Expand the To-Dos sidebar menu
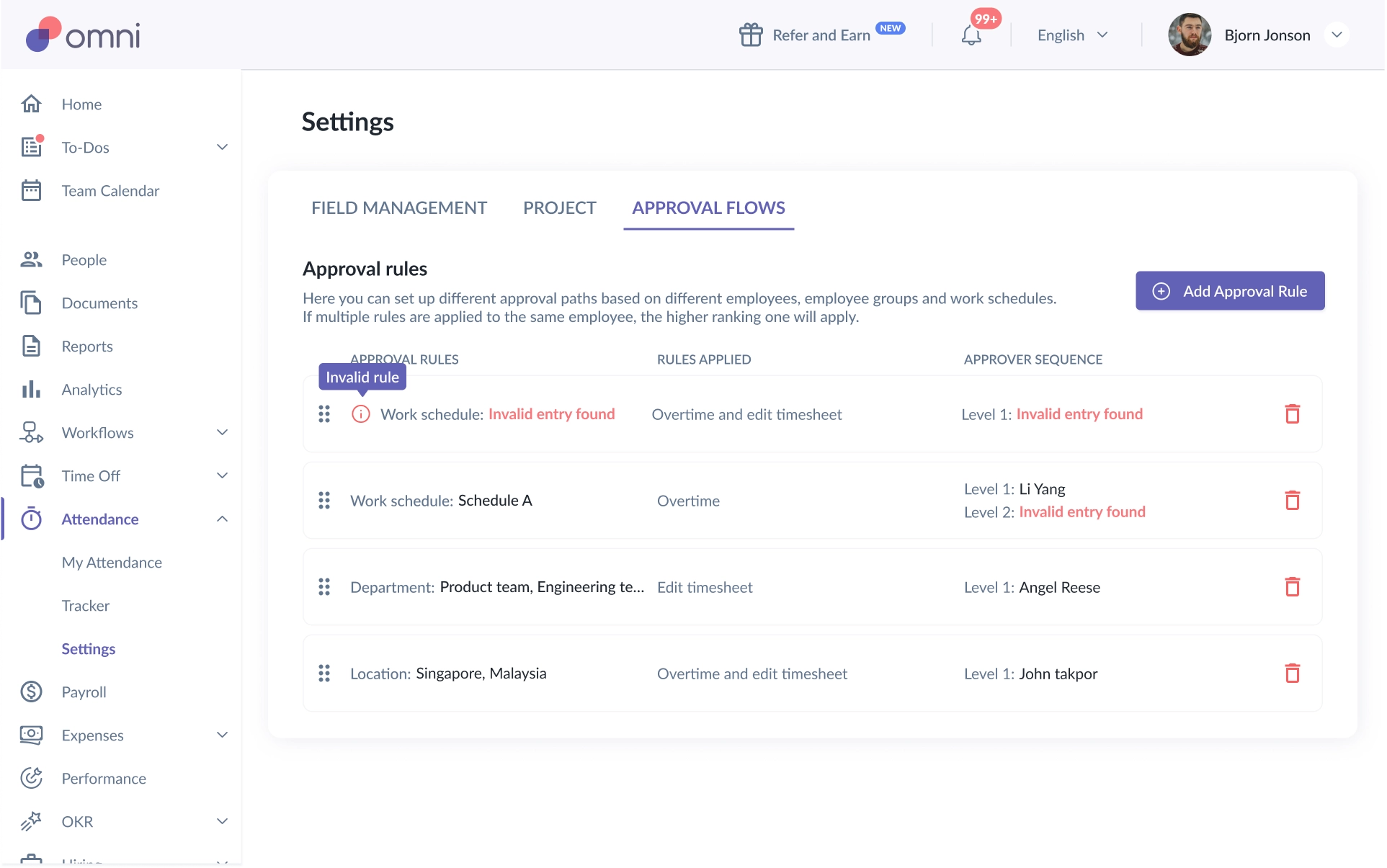This screenshot has width=1387, height=868. pos(222,148)
